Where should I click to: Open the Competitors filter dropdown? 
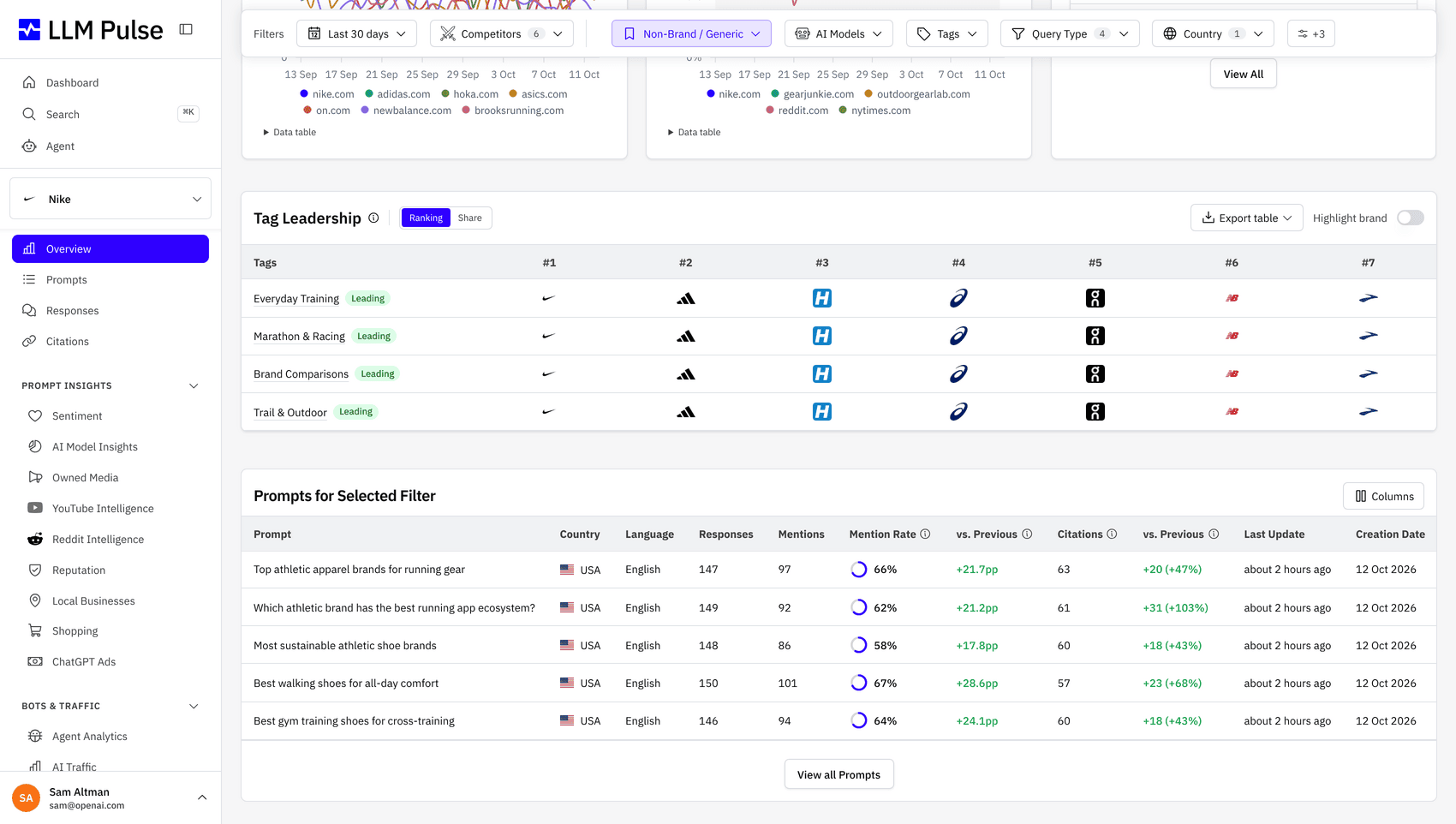[x=502, y=34]
